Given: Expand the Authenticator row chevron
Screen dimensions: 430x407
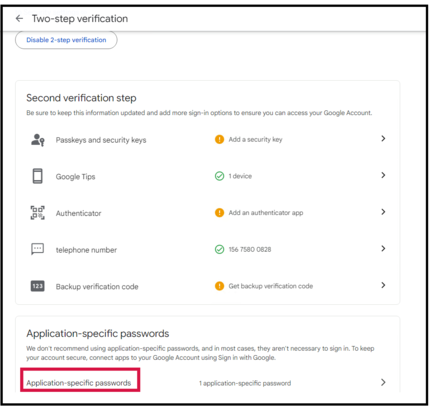Looking at the screenshot, I should tap(383, 212).
